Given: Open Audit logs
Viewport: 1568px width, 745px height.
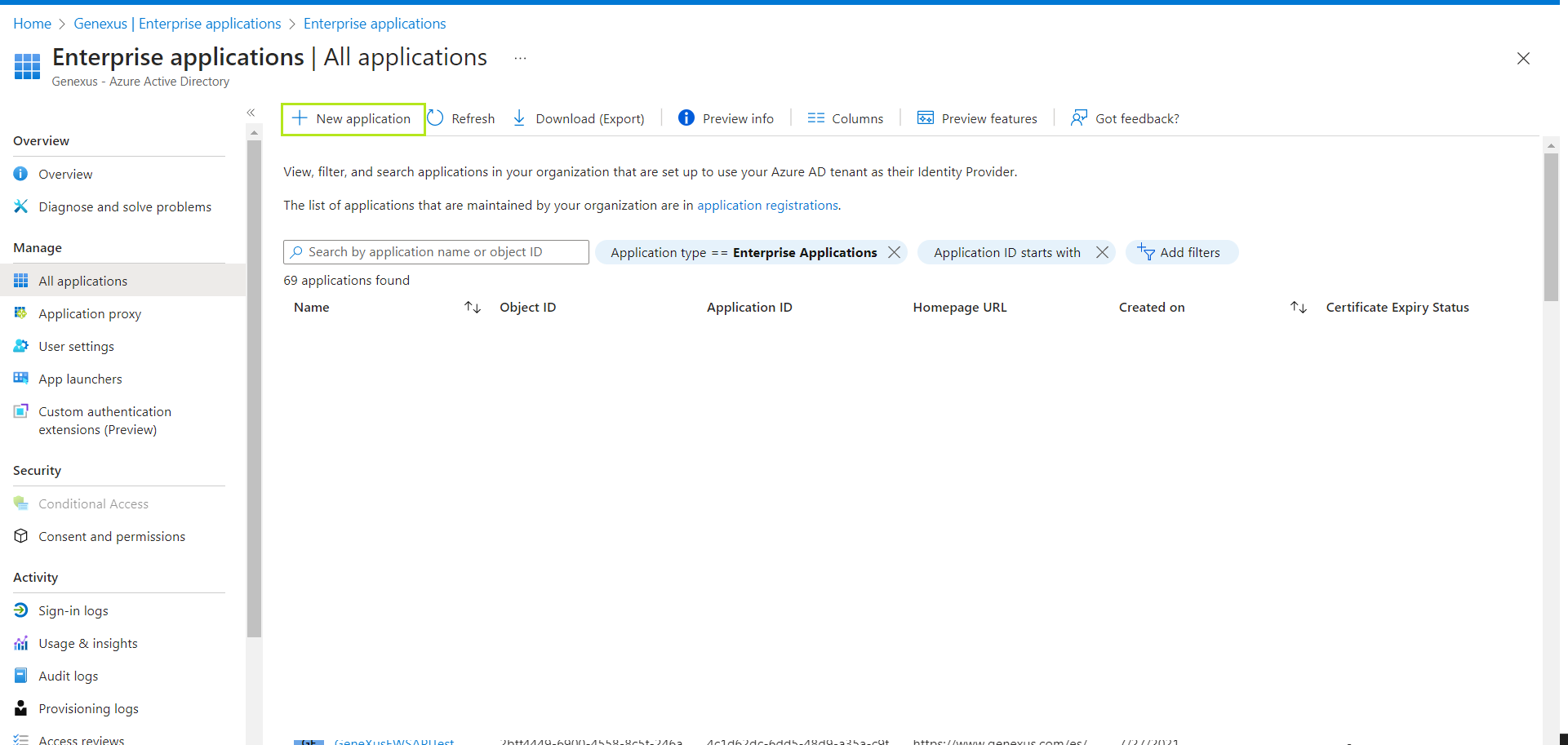Looking at the screenshot, I should pos(68,676).
